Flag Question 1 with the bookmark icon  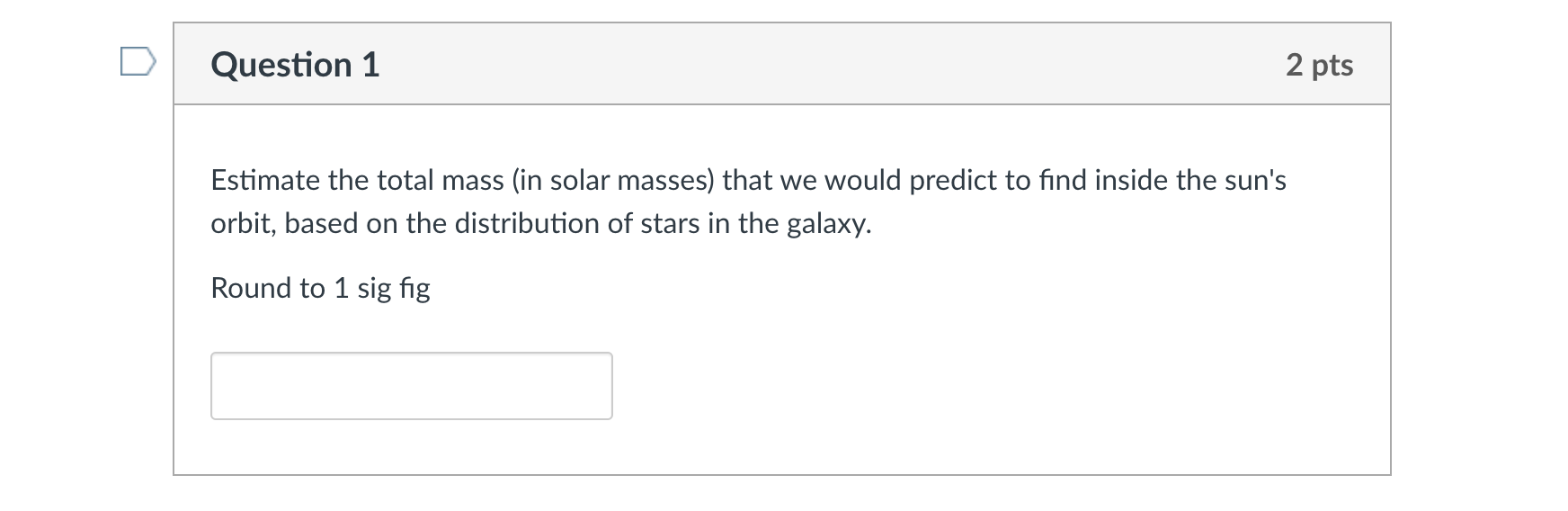[x=138, y=64]
